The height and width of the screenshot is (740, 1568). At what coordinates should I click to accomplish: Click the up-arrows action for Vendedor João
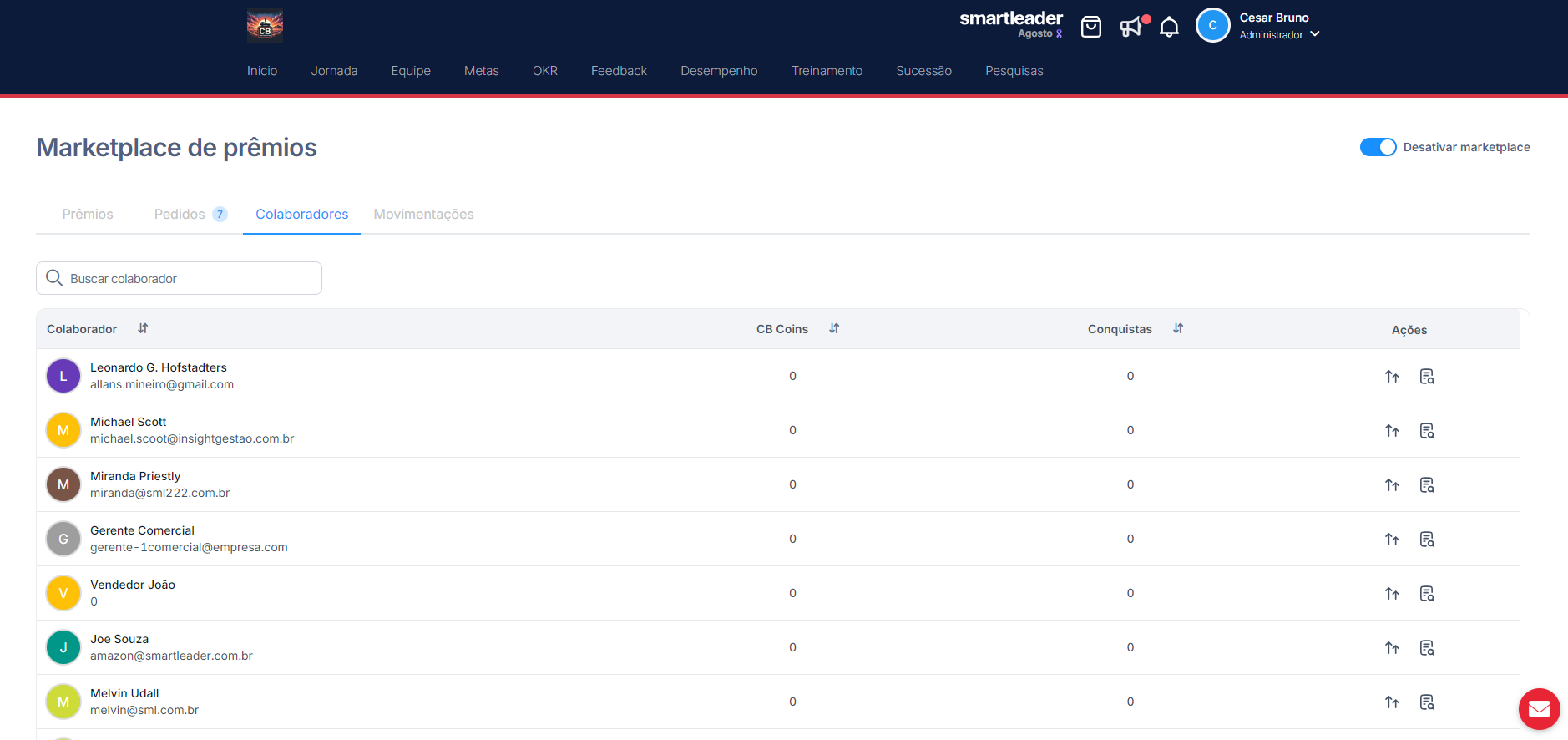point(1392,594)
